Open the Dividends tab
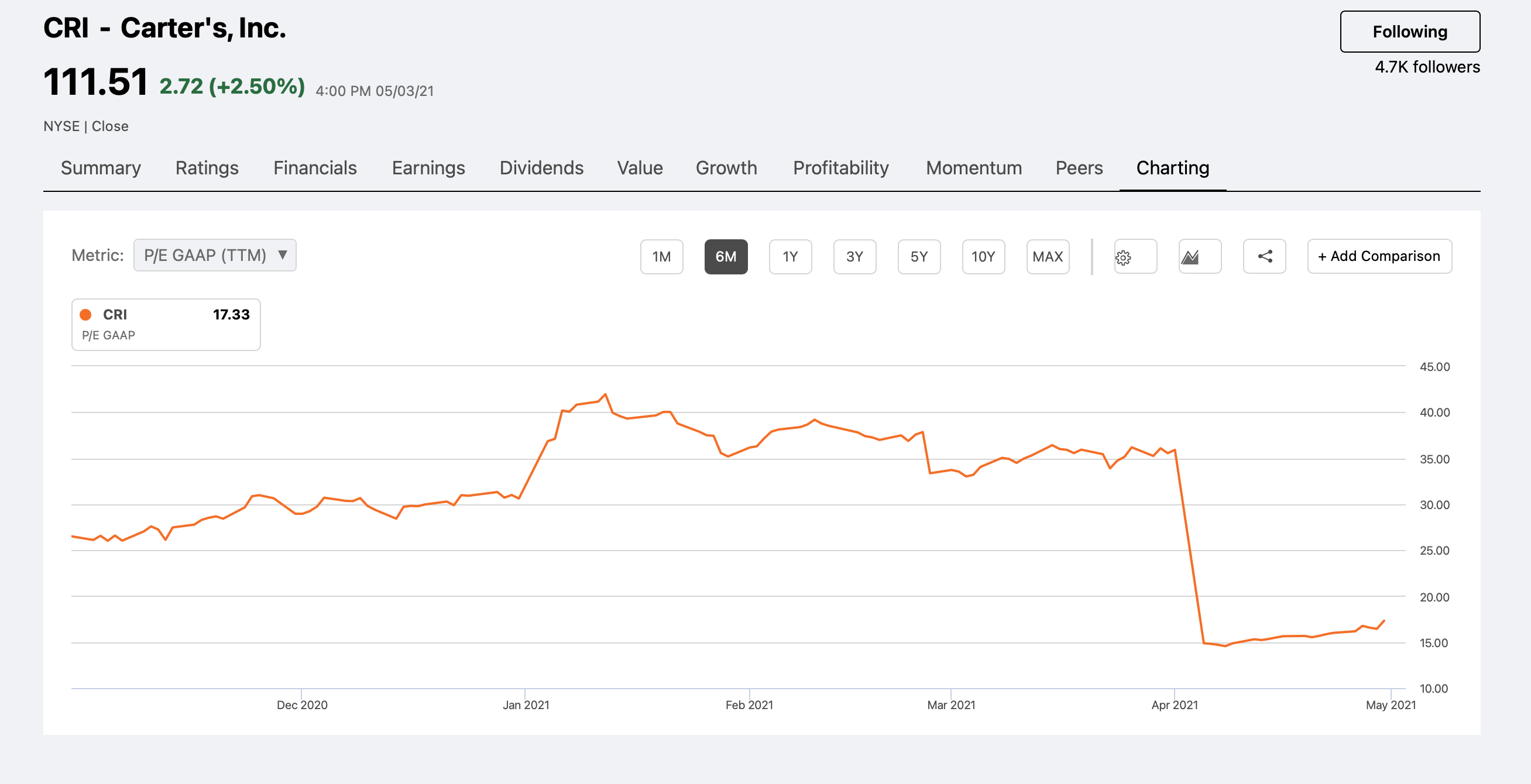1531x784 pixels. (x=541, y=168)
